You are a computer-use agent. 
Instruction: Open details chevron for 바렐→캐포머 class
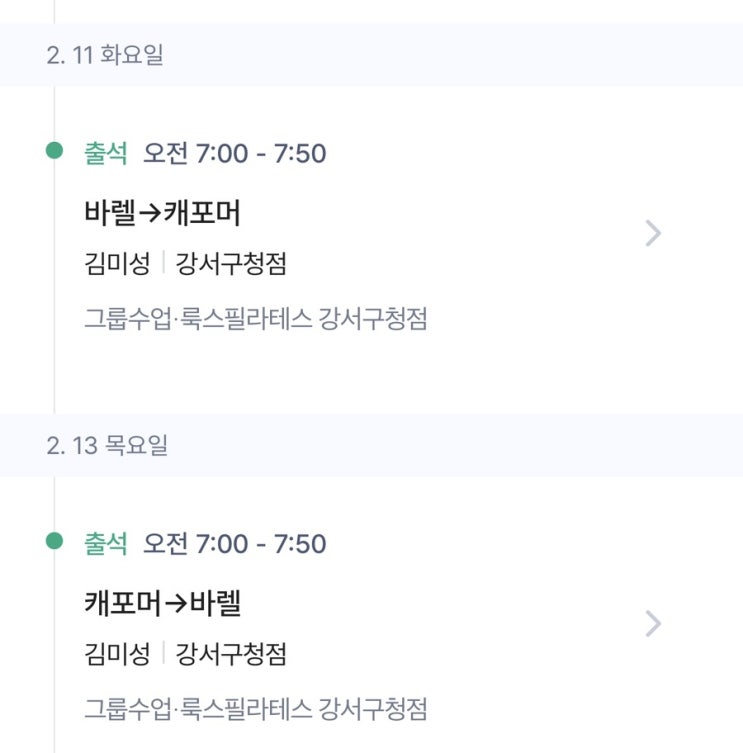click(x=653, y=234)
